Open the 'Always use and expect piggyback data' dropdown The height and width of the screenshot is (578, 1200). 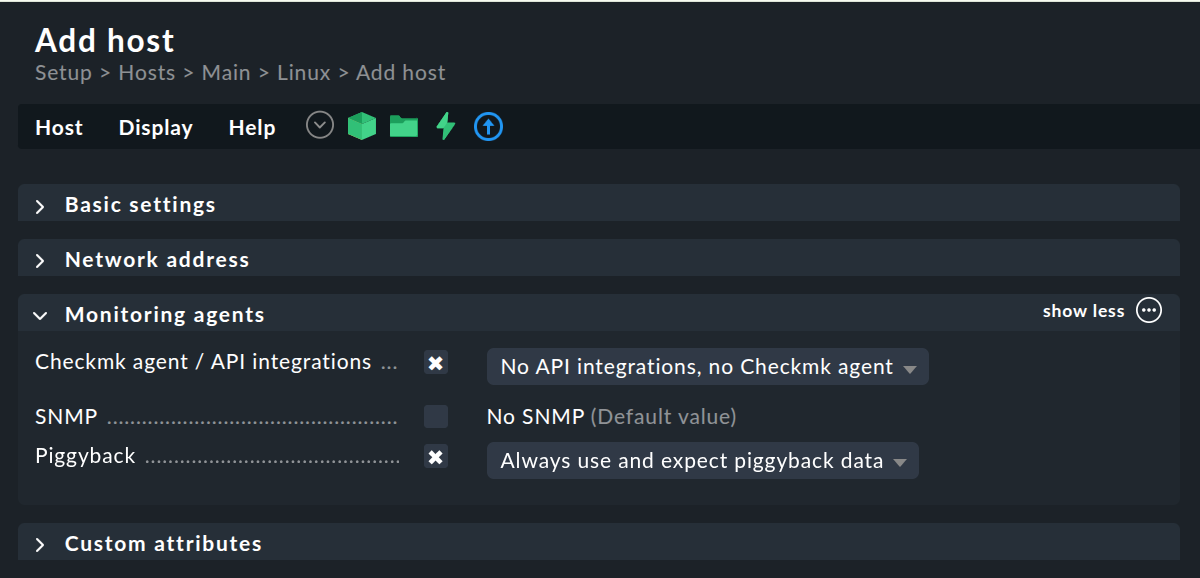pos(702,460)
